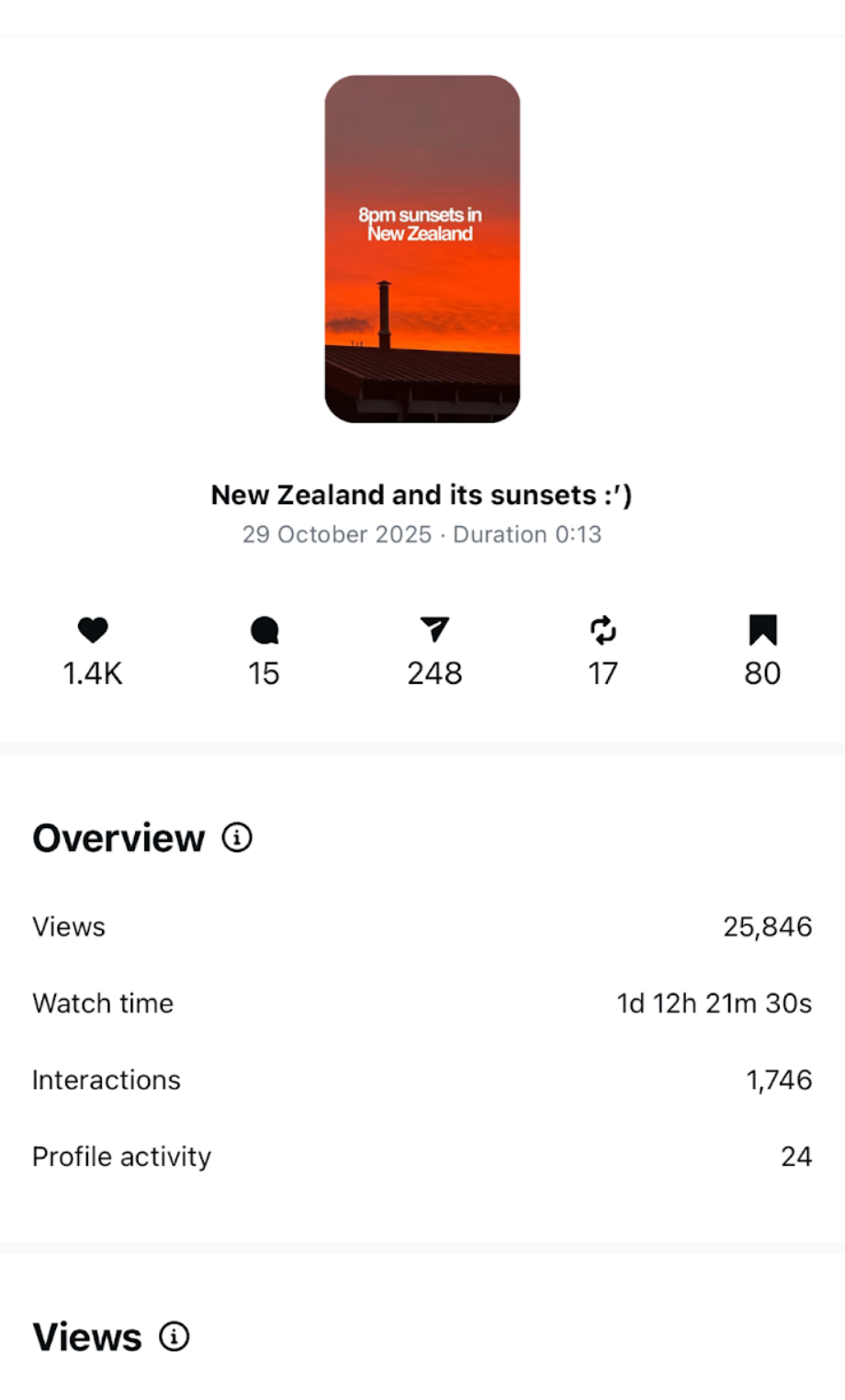Open the sunset video thumbnail
Image resolution: width=845 pixels, height=1400 pixels.
coord(422,249)
